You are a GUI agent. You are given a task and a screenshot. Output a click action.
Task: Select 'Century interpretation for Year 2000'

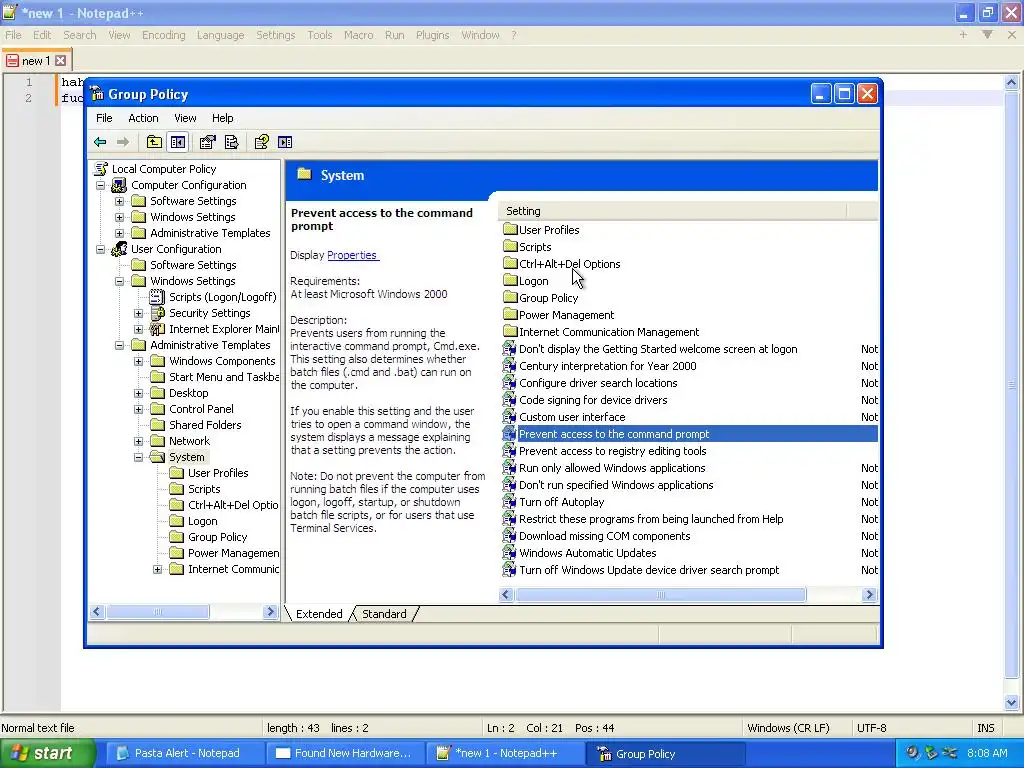(x=607, y=366)
